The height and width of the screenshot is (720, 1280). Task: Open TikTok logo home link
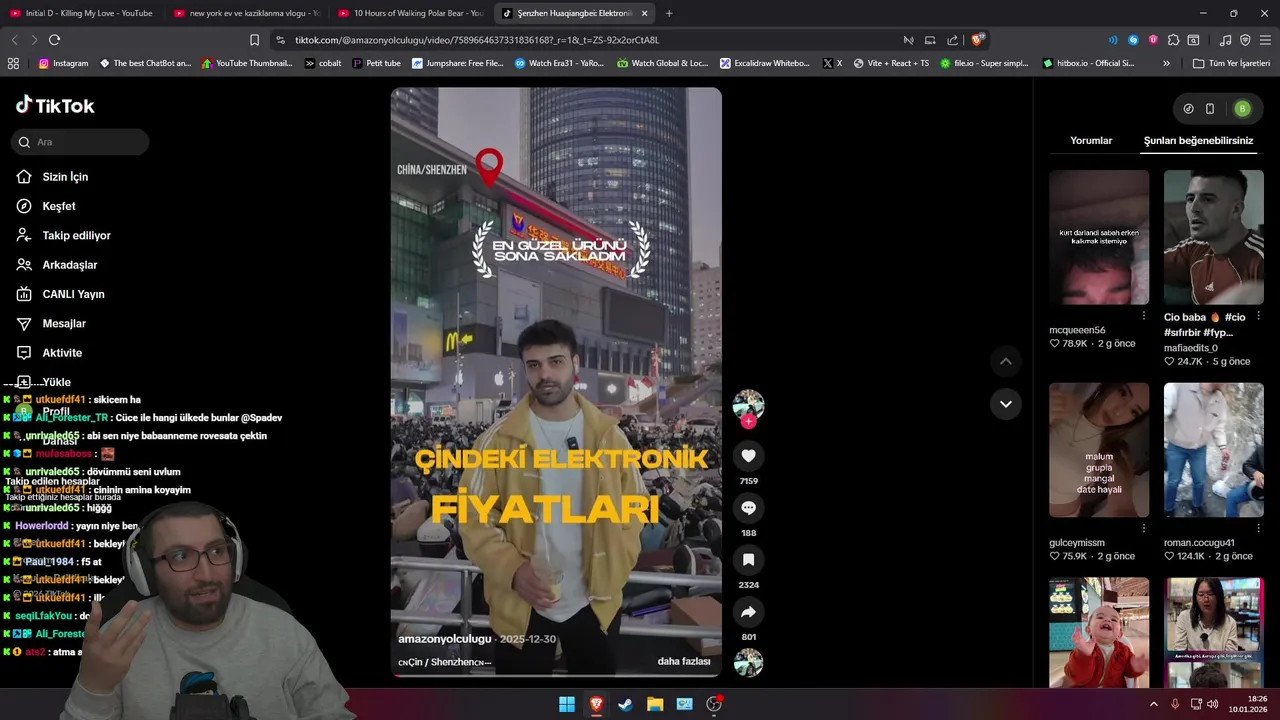coord(55,106)
